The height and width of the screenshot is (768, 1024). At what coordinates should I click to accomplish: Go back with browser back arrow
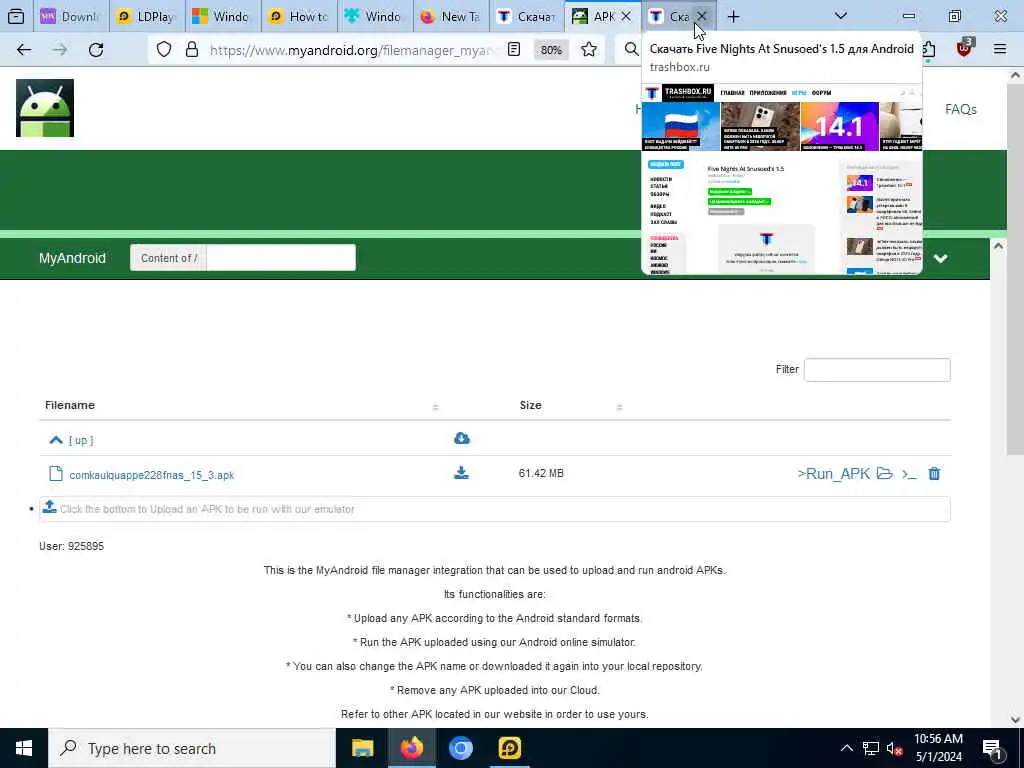[24, 50]
